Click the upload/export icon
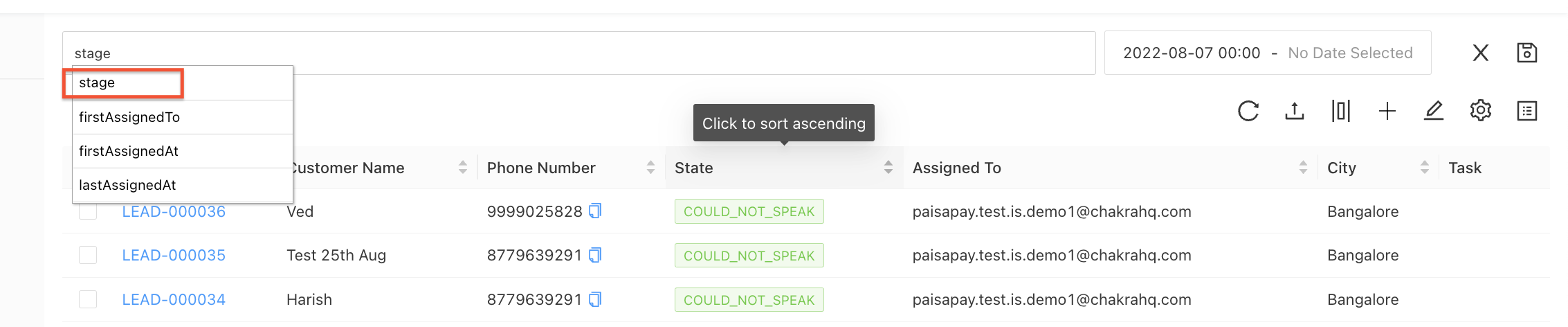 tap(1295, 111)
